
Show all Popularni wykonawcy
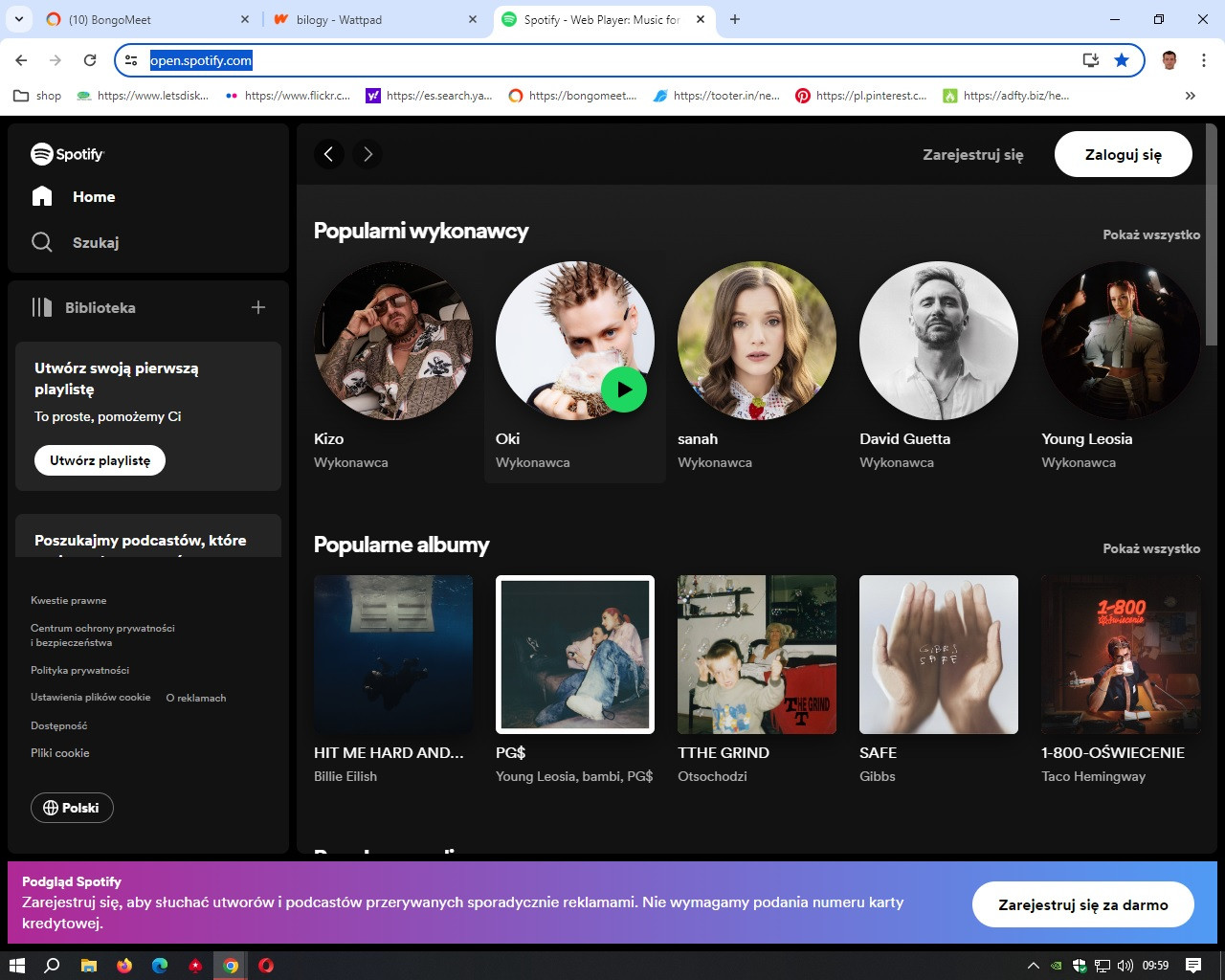pyautogui.click(x=1151, y=234)
